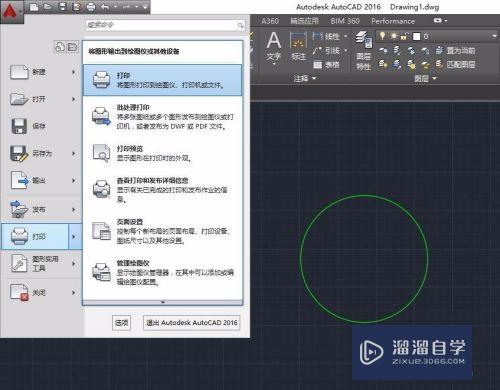Click the 退出 Autodesk AutoCAD 2016 button

pyautogui.click(x=192, y=323)
